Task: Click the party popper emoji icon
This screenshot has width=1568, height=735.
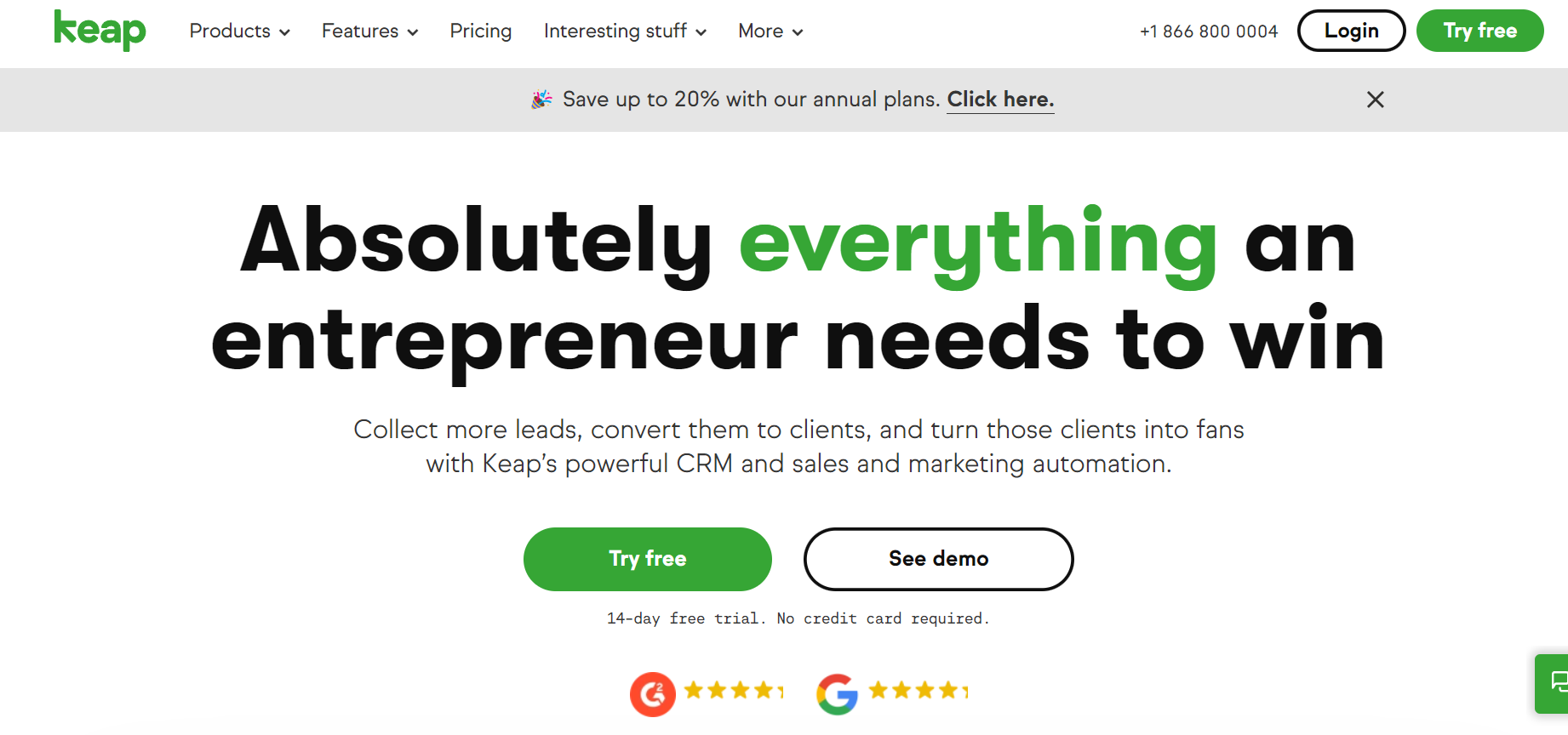Action: click(541, 100)
